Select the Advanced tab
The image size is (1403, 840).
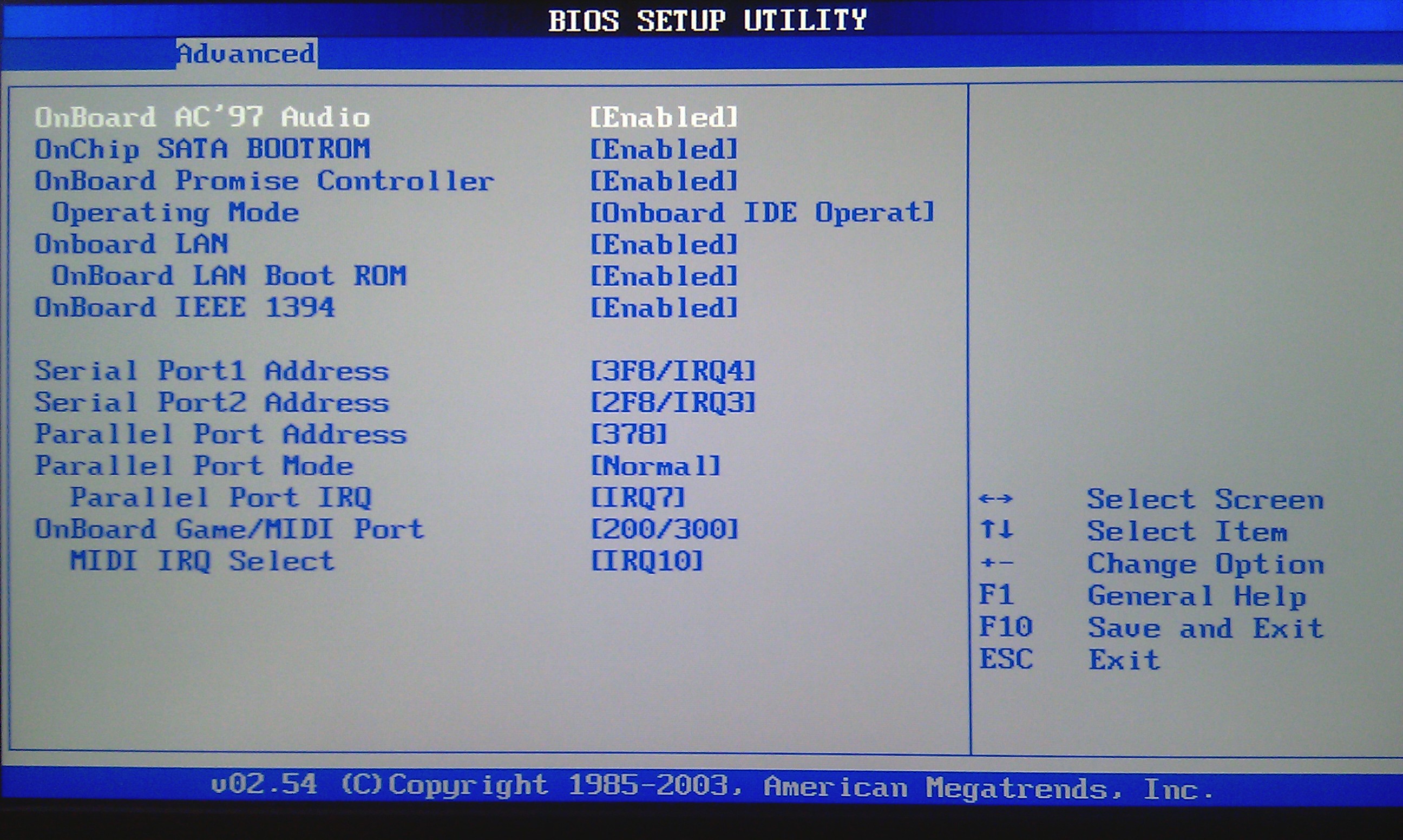tap(246, 54)
